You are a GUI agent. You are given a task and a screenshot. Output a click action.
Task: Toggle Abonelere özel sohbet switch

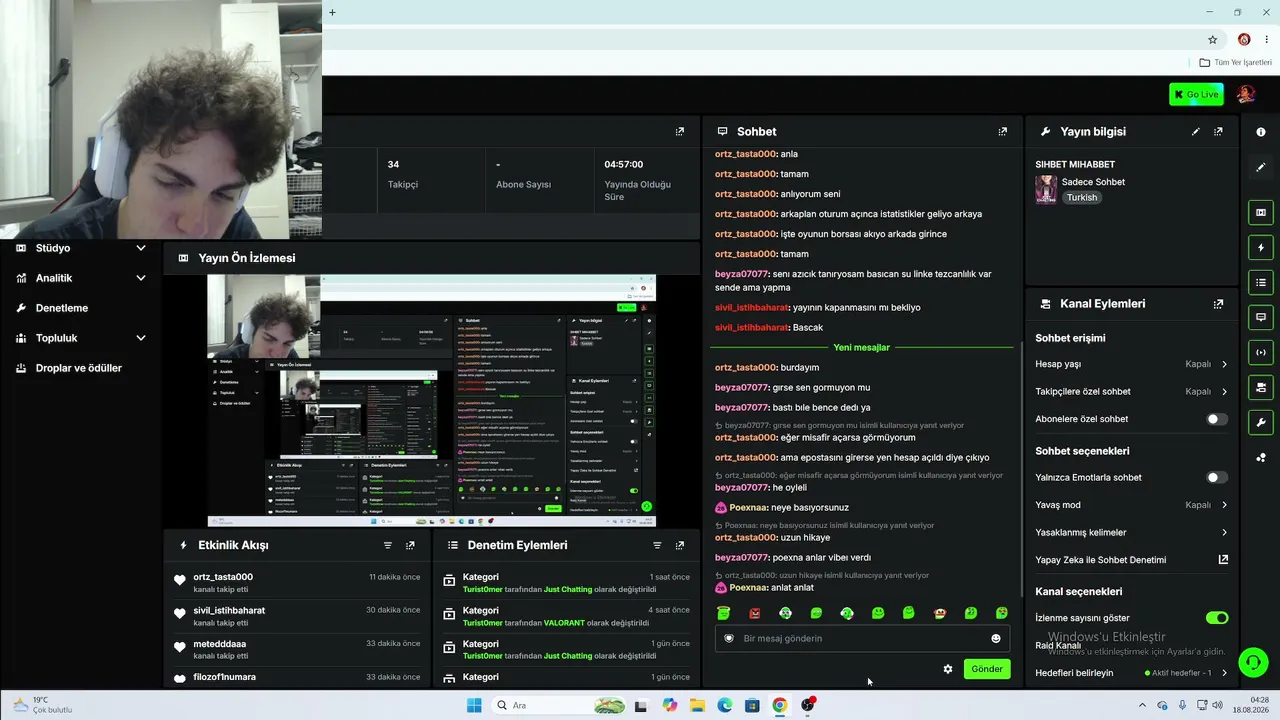pyautogui.click(x=1217, y=419)
